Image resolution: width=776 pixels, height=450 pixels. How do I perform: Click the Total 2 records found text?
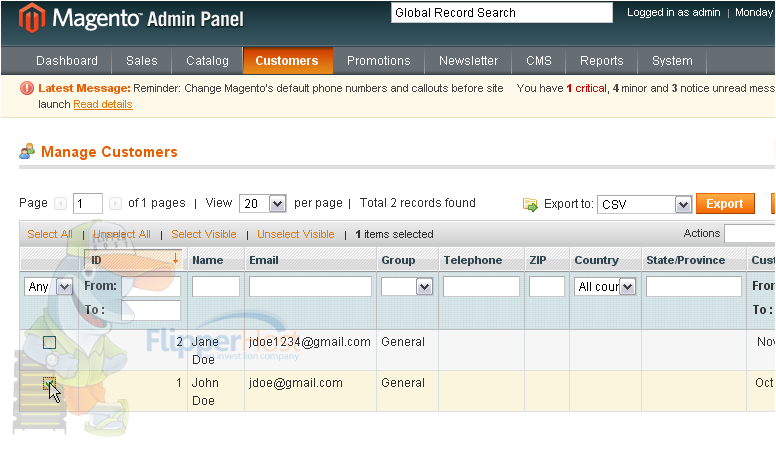click(x=418, y=203)
